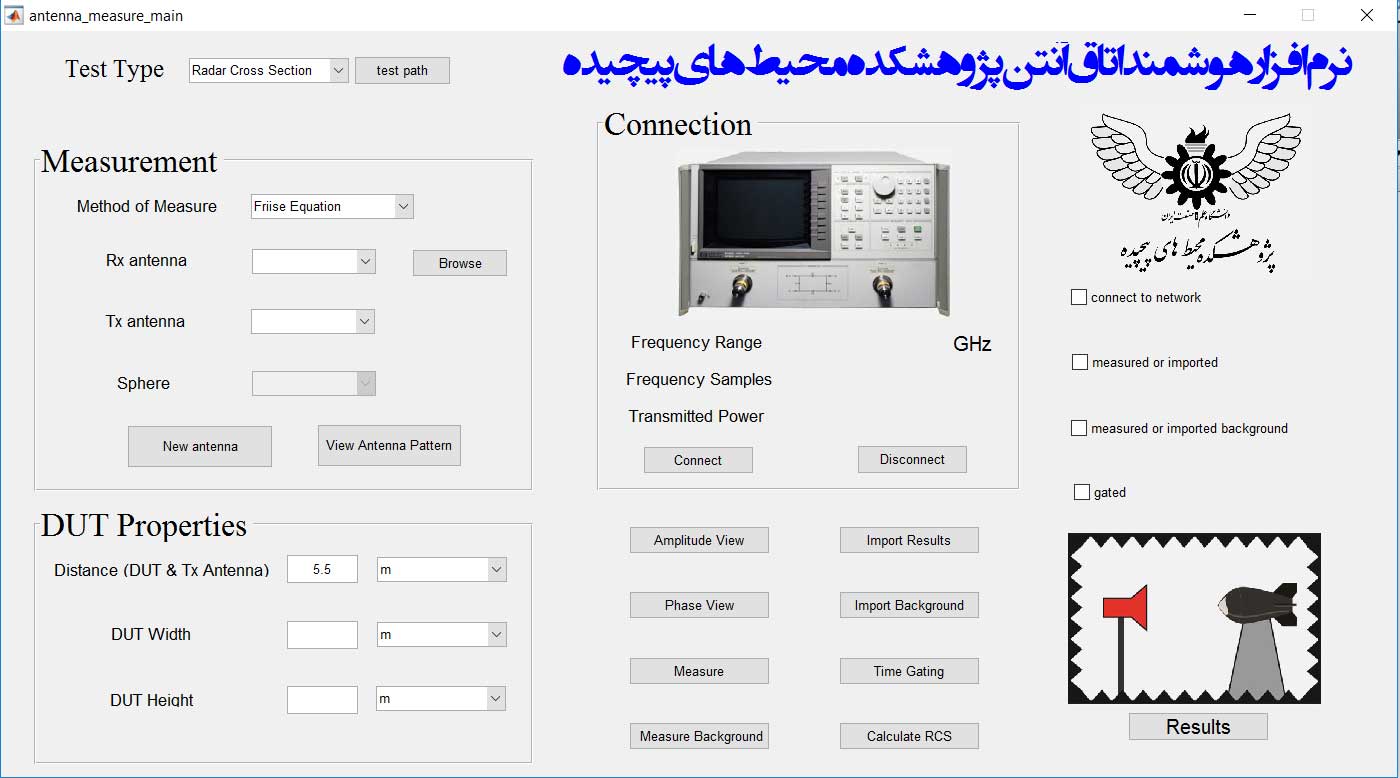Click the DUT Height input field
Screen dimensions: 1400x778
click(322, 700)
